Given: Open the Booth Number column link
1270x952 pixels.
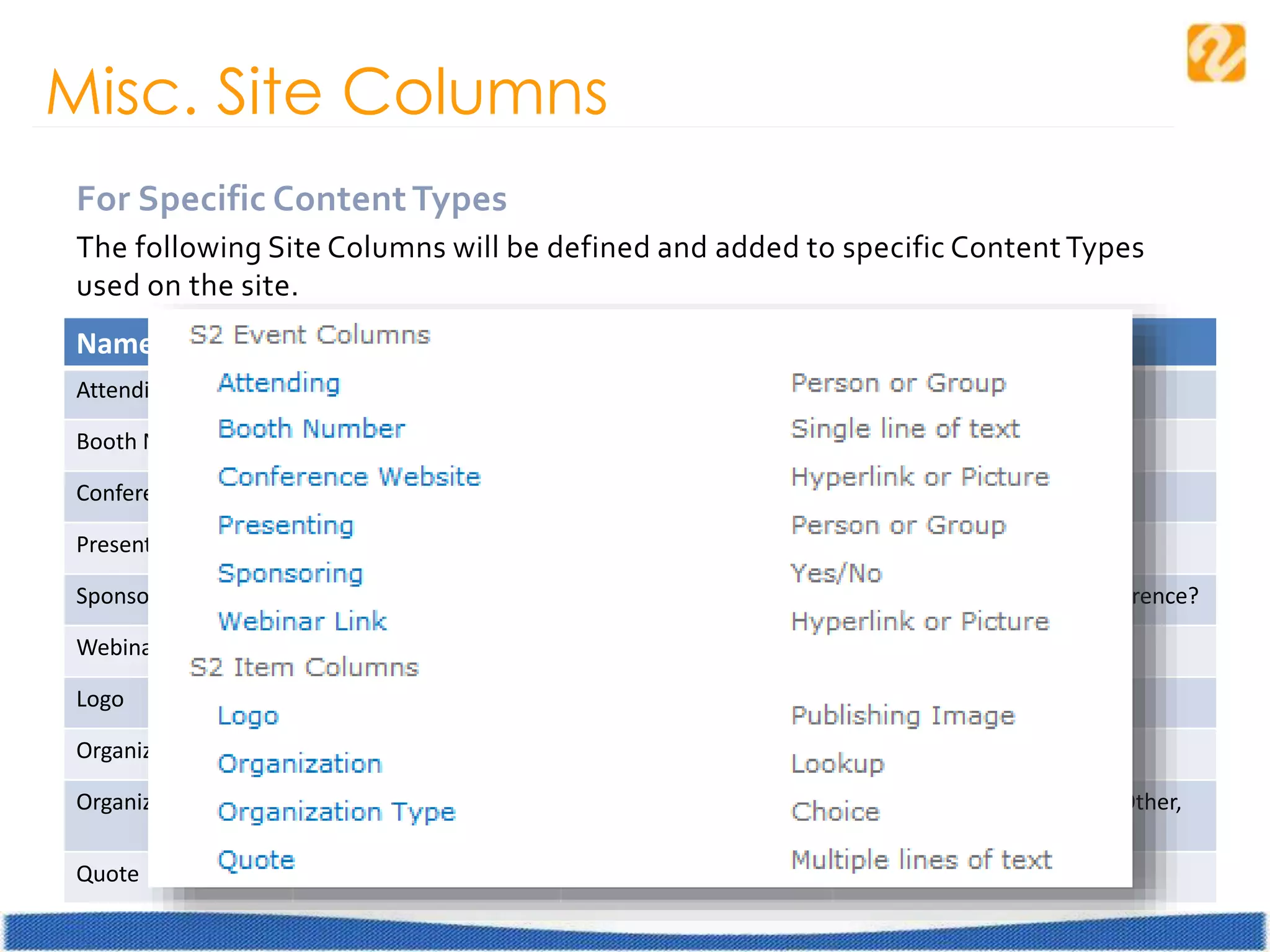Looking at the screenshot, I should (x=311, y=429).
